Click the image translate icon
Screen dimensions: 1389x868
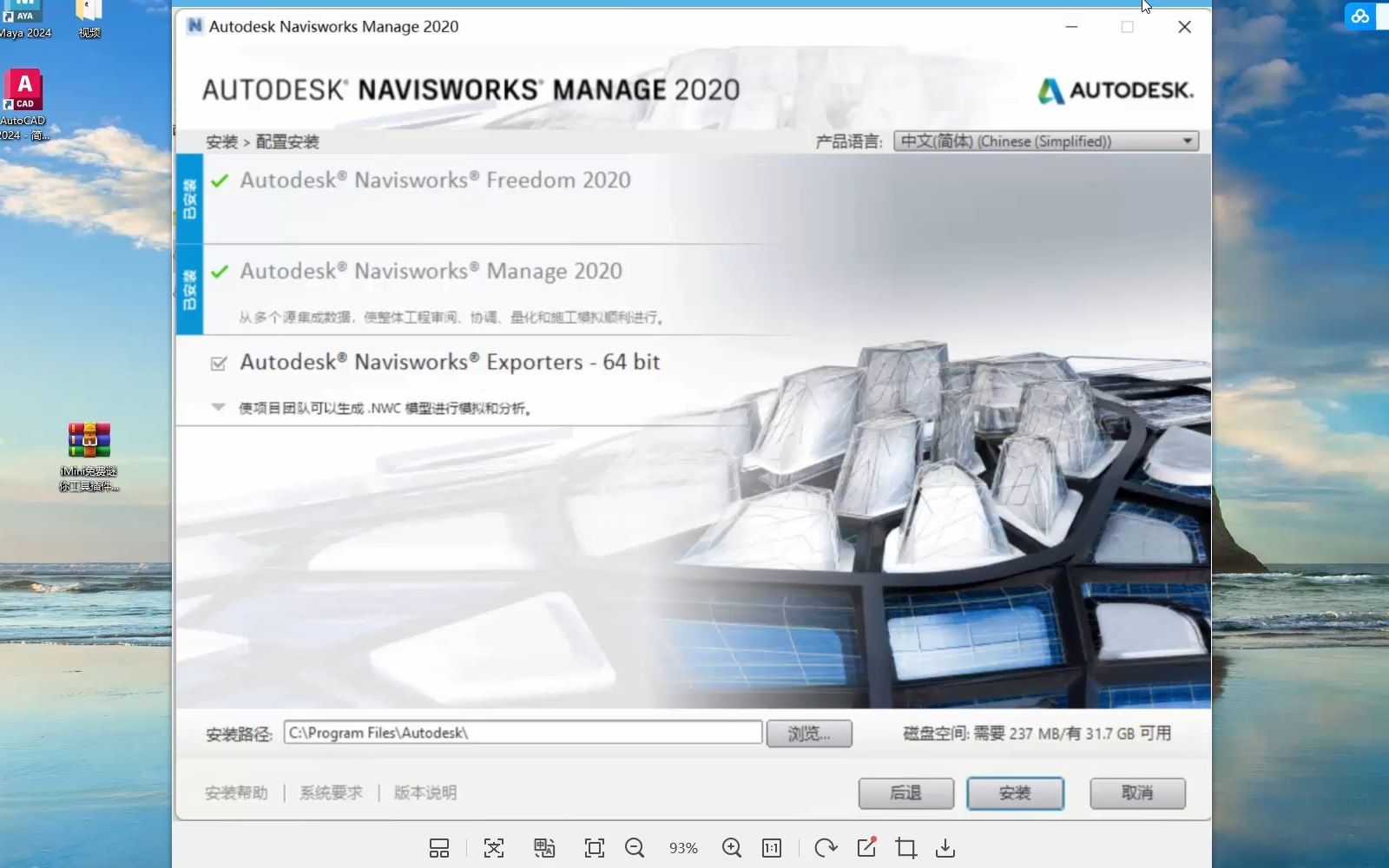544,848
